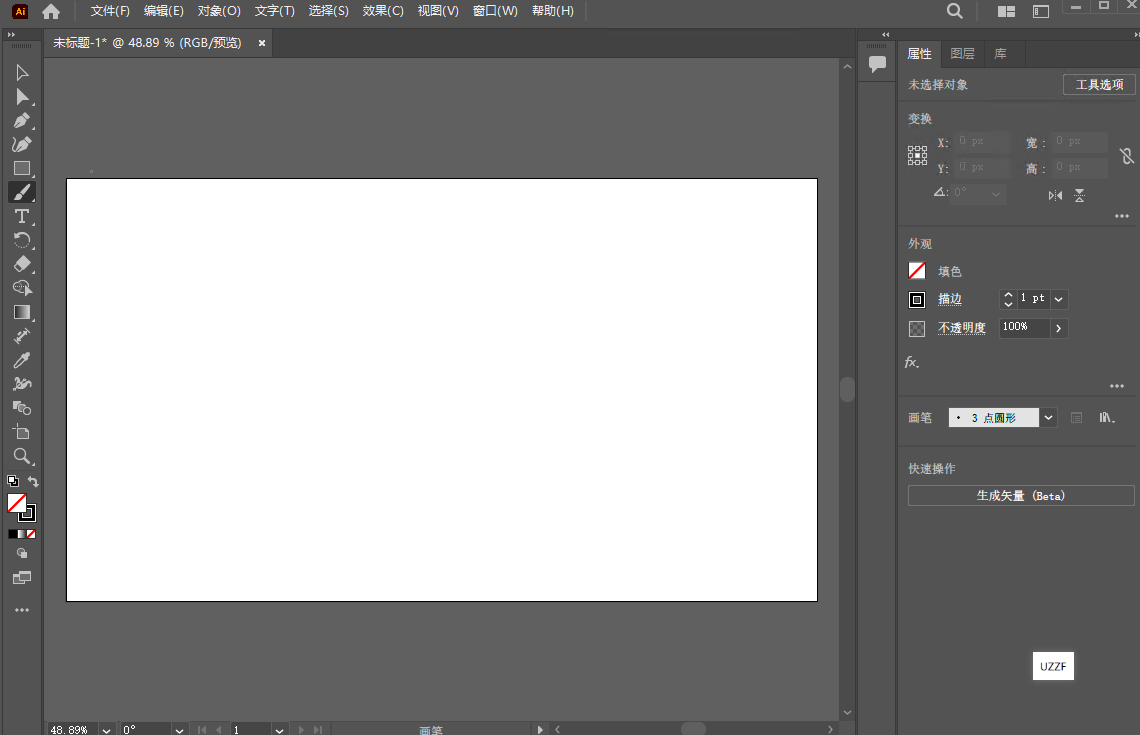
Task: Select the Paintbrush tool
Action: click(22, 193)
